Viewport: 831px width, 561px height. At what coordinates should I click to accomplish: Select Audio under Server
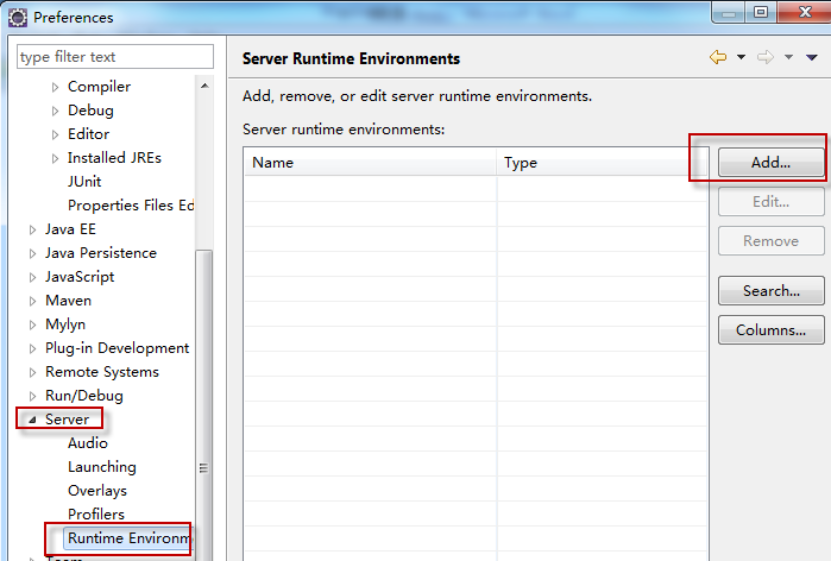87,443
